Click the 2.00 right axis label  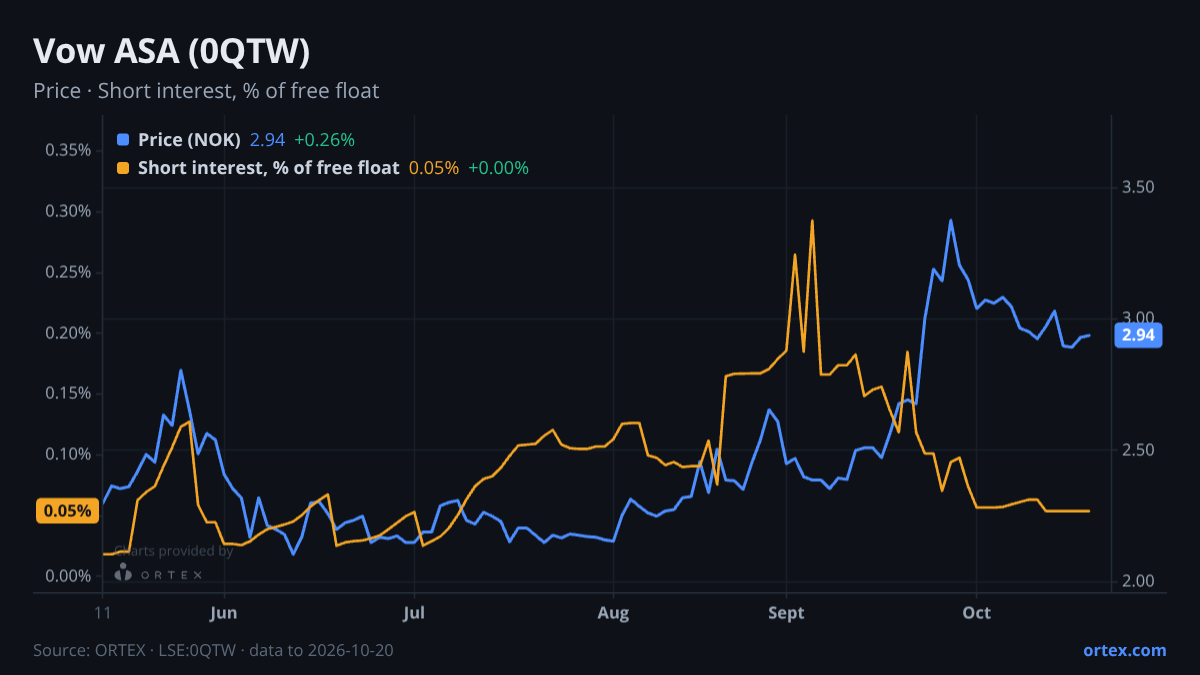pos(1138,582)
